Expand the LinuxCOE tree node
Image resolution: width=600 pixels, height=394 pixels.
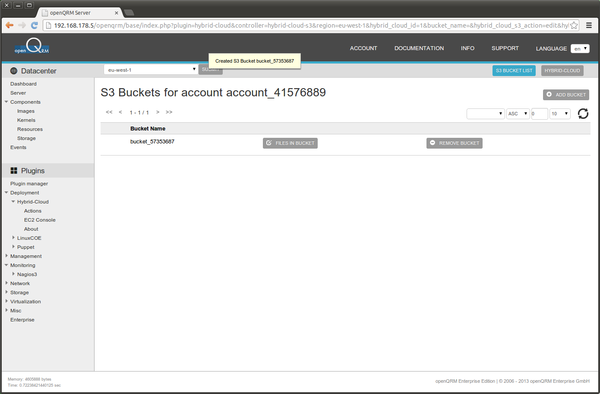click(13, 238)
